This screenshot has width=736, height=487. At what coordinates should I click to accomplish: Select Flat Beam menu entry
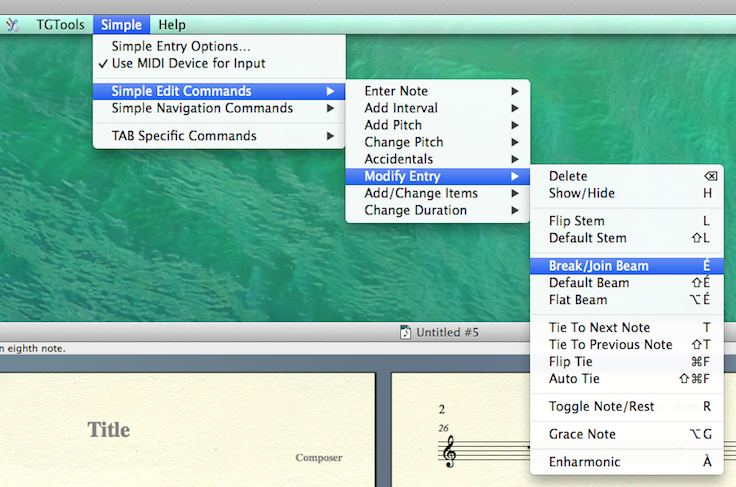(578, 300)
